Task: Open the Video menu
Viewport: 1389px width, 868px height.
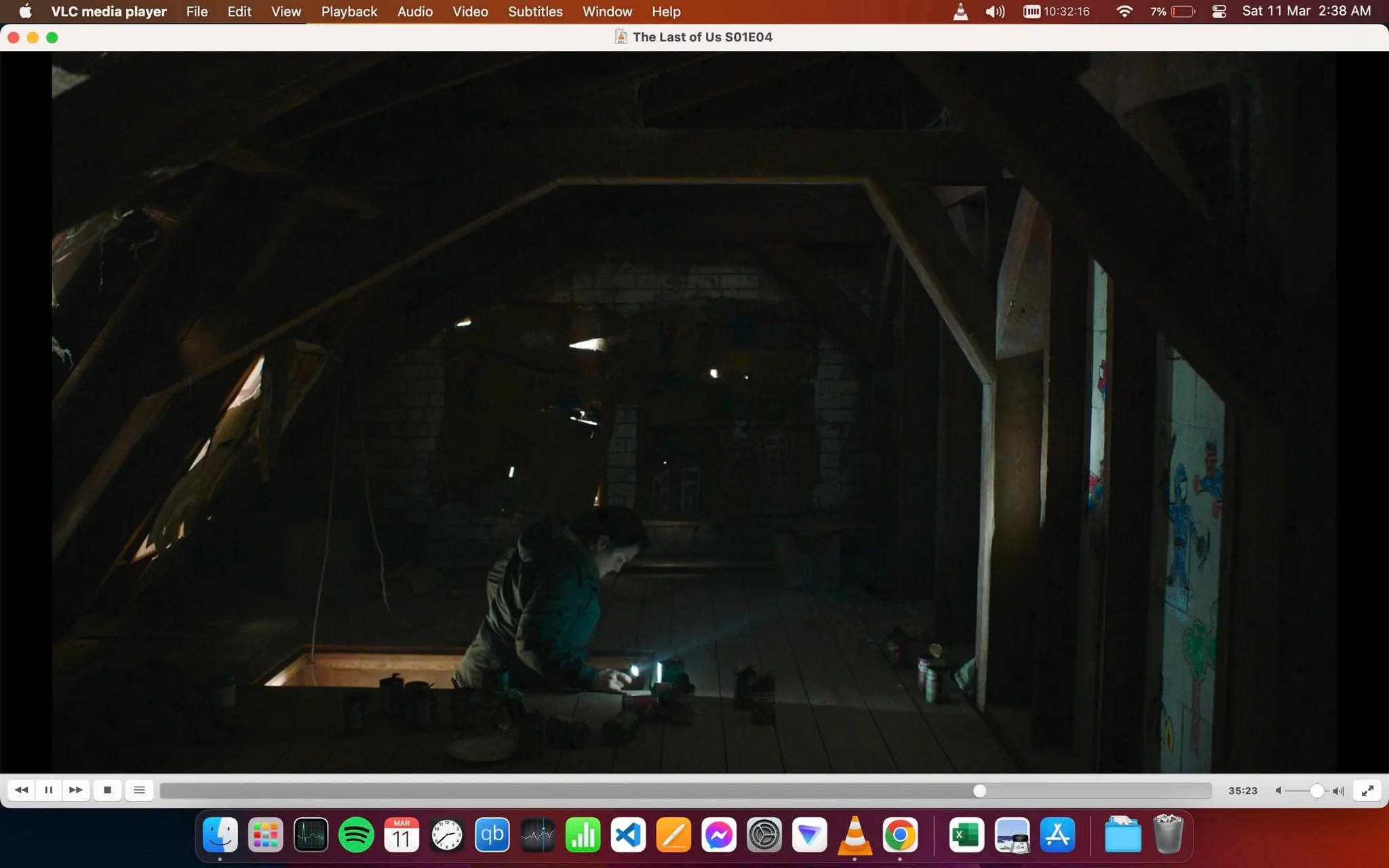Action: point(470,12)
